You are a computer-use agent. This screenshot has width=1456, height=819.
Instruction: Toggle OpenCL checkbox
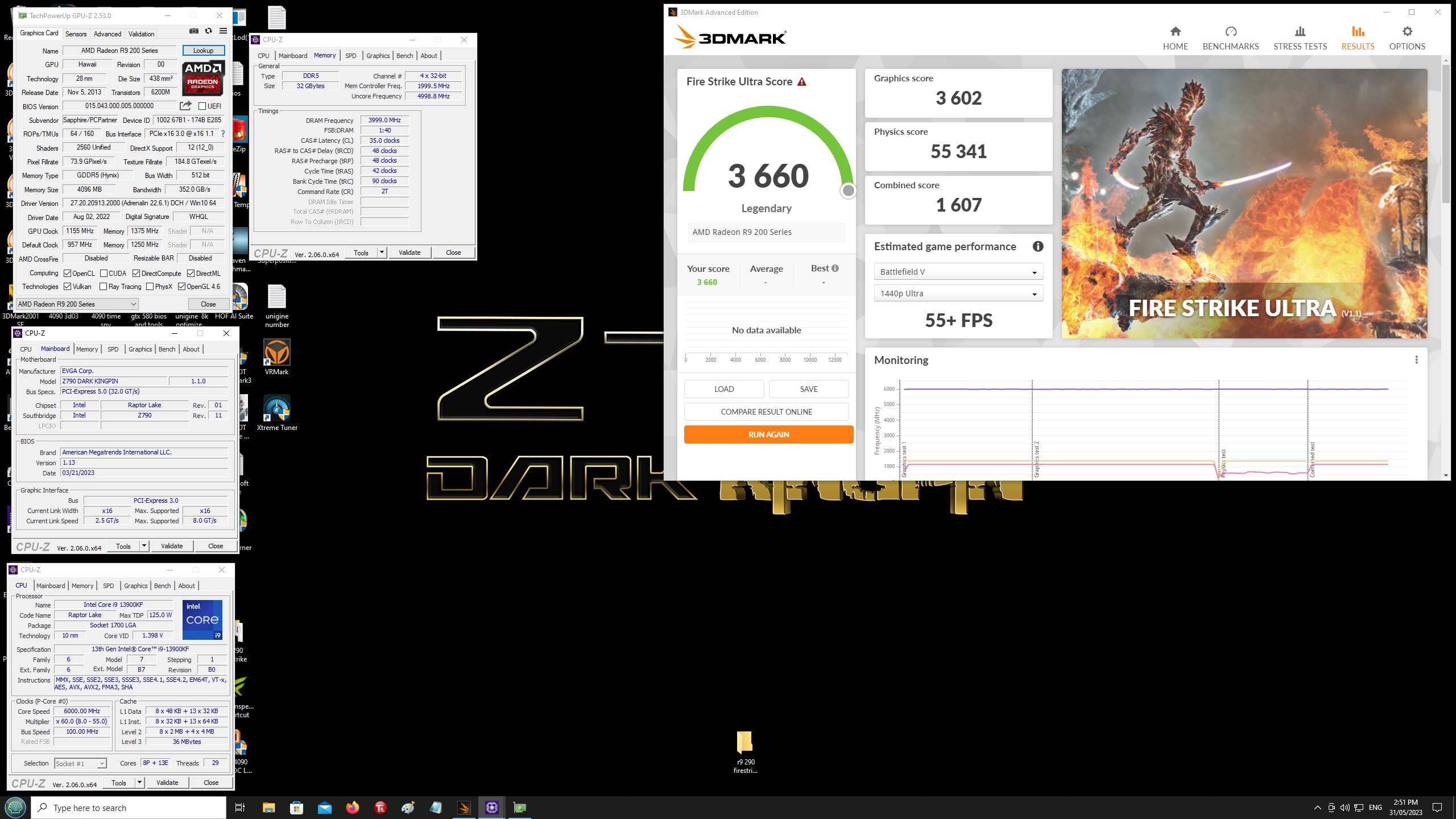tap(68, 274)
